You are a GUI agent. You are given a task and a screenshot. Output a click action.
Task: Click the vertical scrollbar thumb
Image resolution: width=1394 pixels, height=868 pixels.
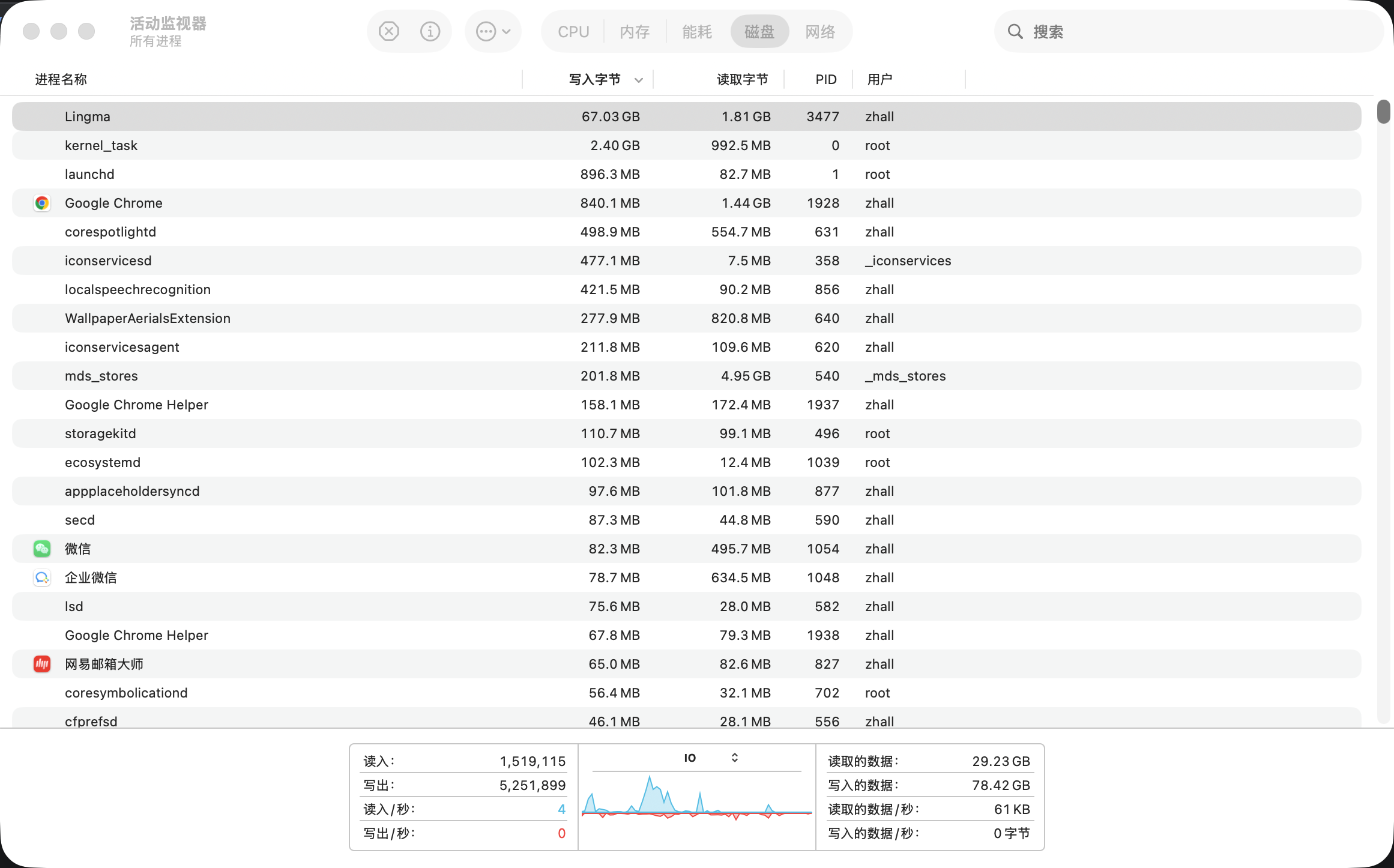tap(1383, 112)
